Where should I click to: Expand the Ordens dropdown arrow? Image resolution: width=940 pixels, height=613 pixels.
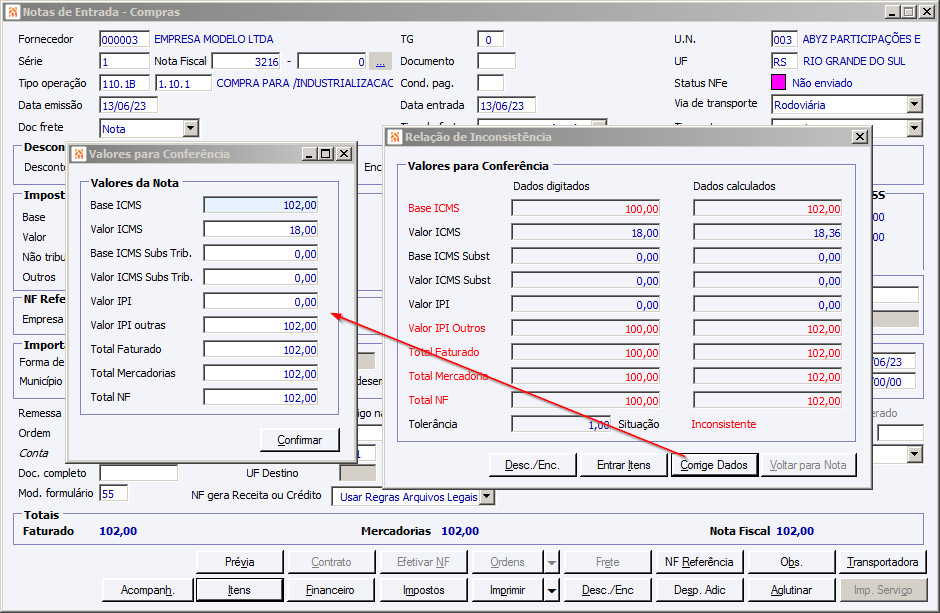click(x=552, y=562)
